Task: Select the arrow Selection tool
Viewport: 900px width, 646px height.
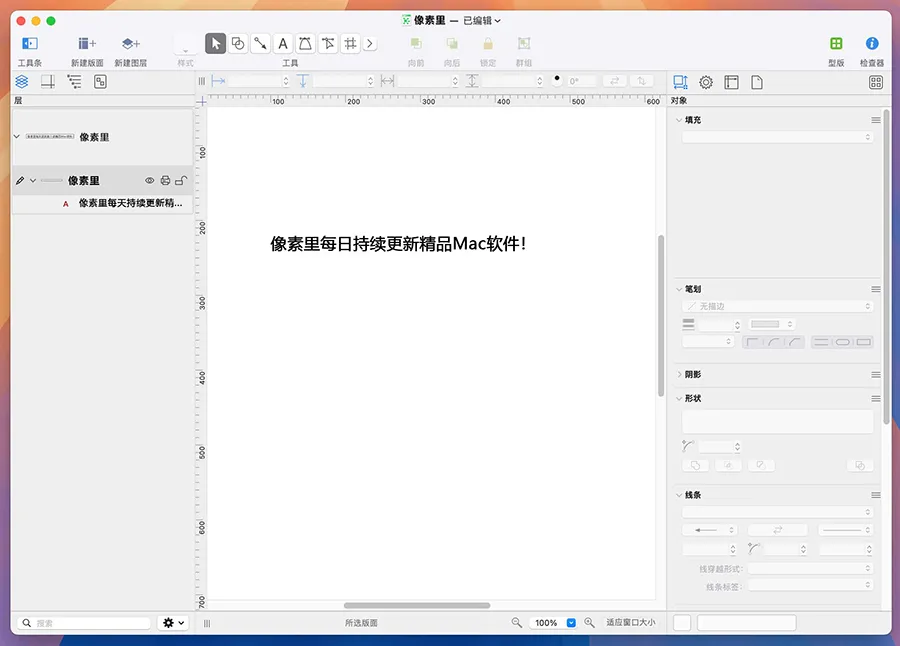Action: [x=215, y=43]
